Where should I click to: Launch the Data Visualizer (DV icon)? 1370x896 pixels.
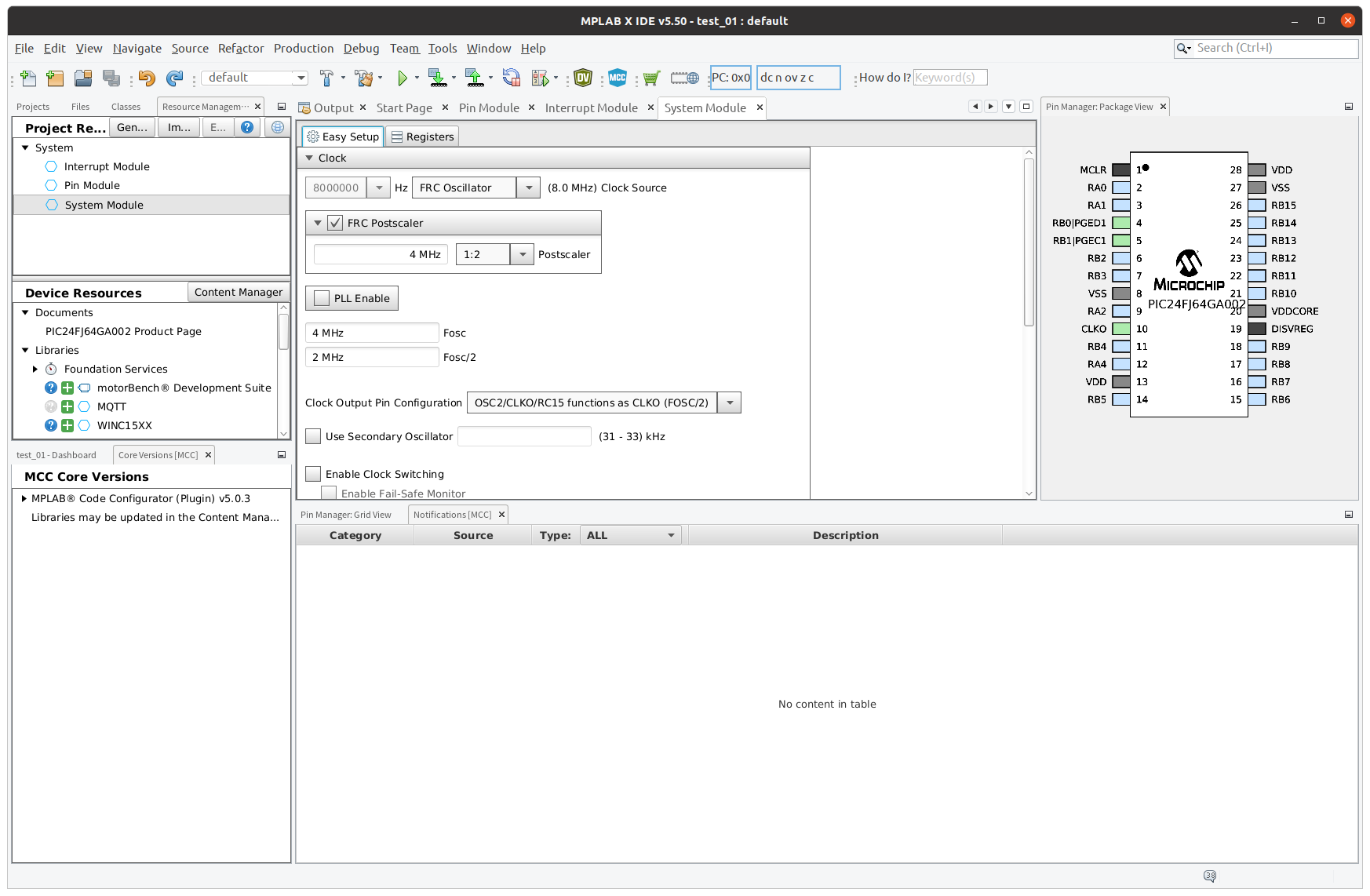tap(581, 78)
